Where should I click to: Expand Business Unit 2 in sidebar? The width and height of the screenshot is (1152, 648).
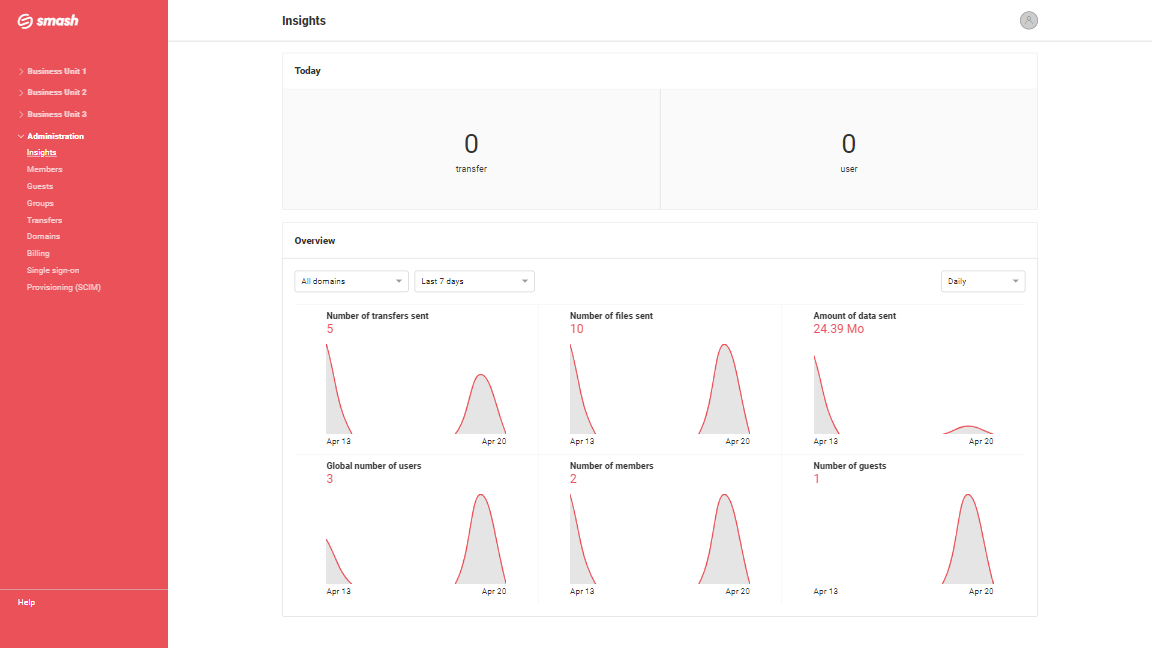(56, 92)
